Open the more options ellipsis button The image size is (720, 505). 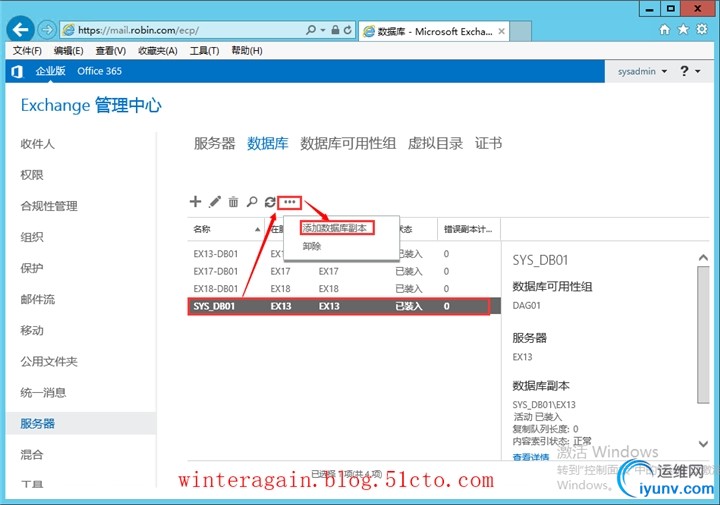coord(289,202)
